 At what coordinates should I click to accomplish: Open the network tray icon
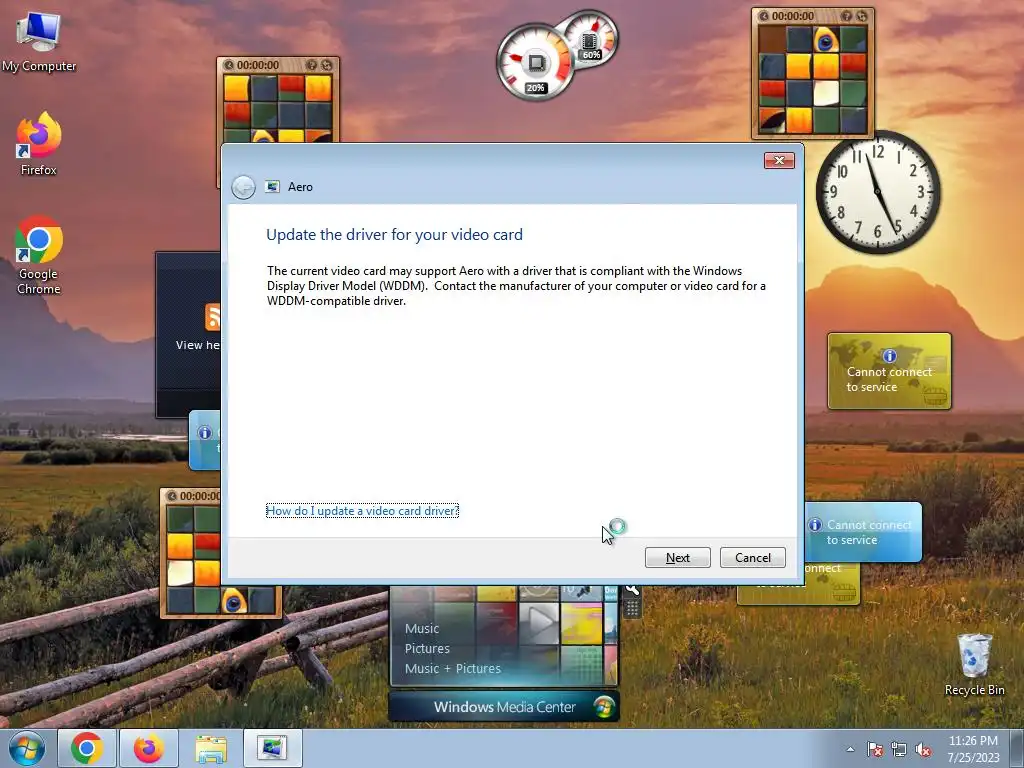pyautogui.click(x=899, y=749)
